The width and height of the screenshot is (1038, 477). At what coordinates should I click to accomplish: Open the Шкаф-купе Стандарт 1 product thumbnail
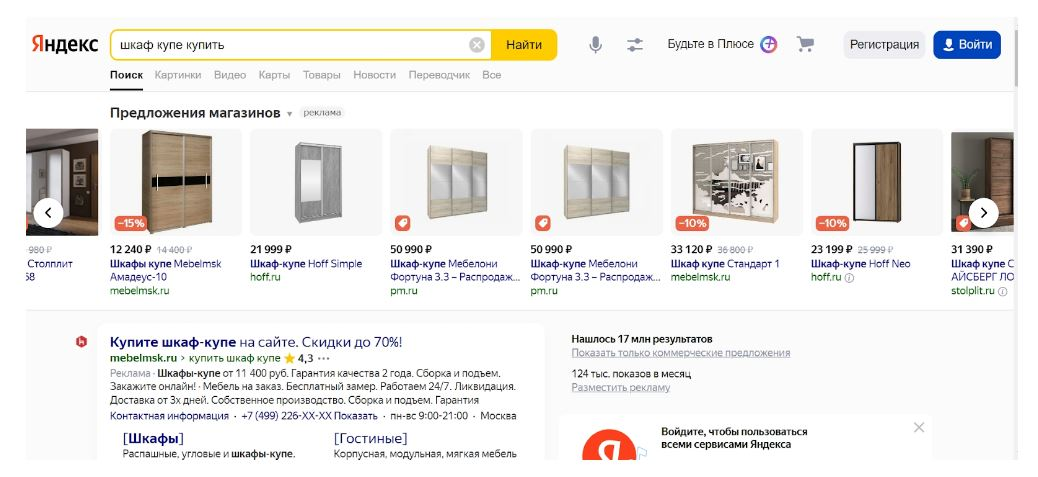coord(737,182)
